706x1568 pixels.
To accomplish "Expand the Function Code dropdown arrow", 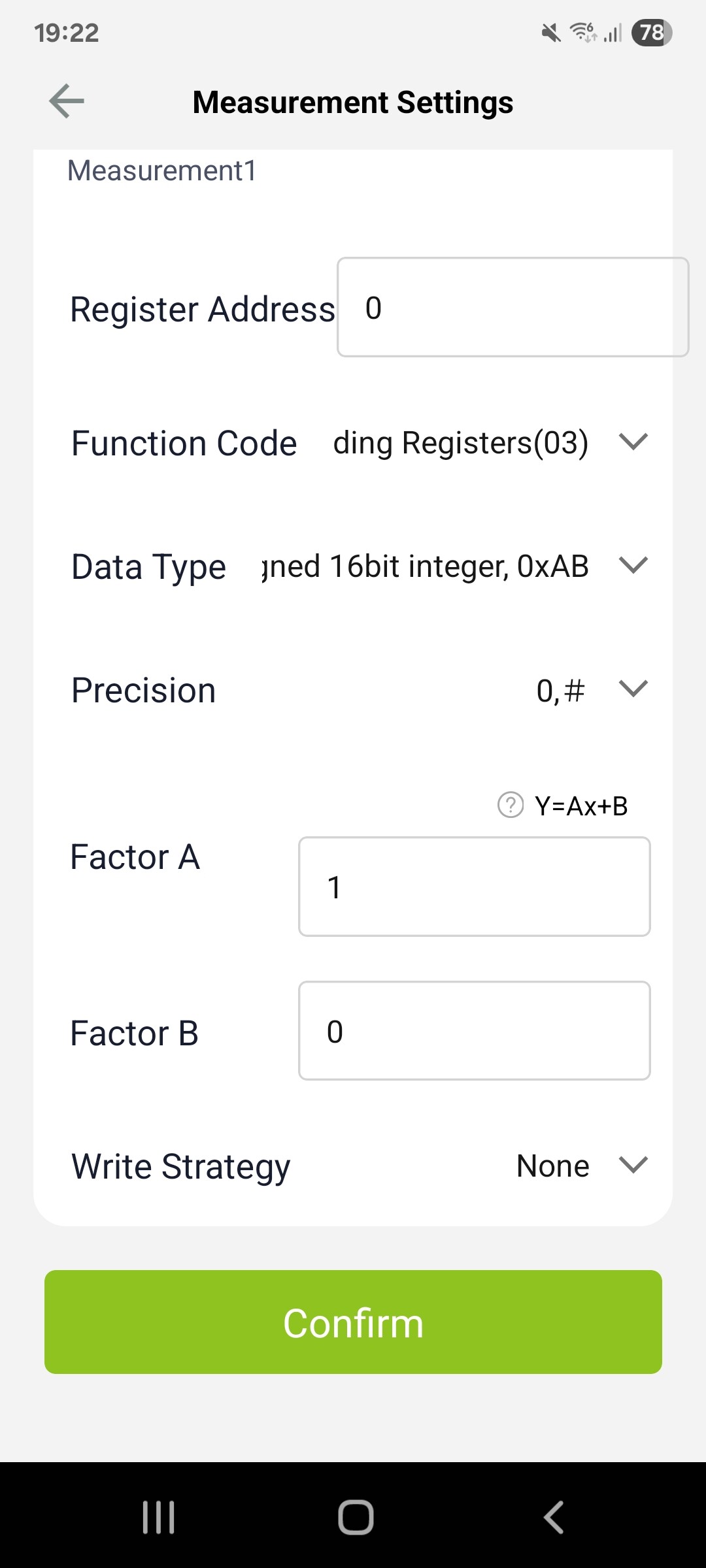I will click(x=633, y=442).
